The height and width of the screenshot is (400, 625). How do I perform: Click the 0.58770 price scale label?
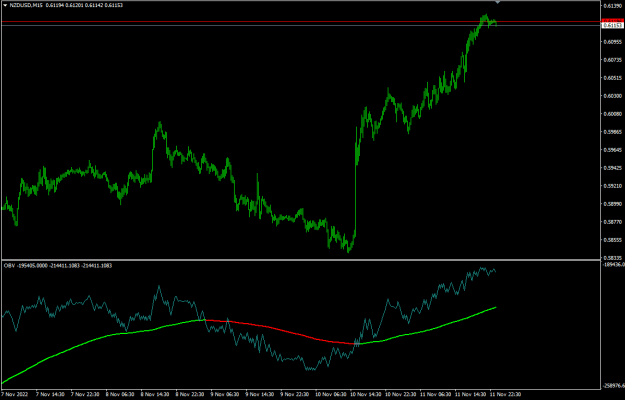[x=613, y=222]
